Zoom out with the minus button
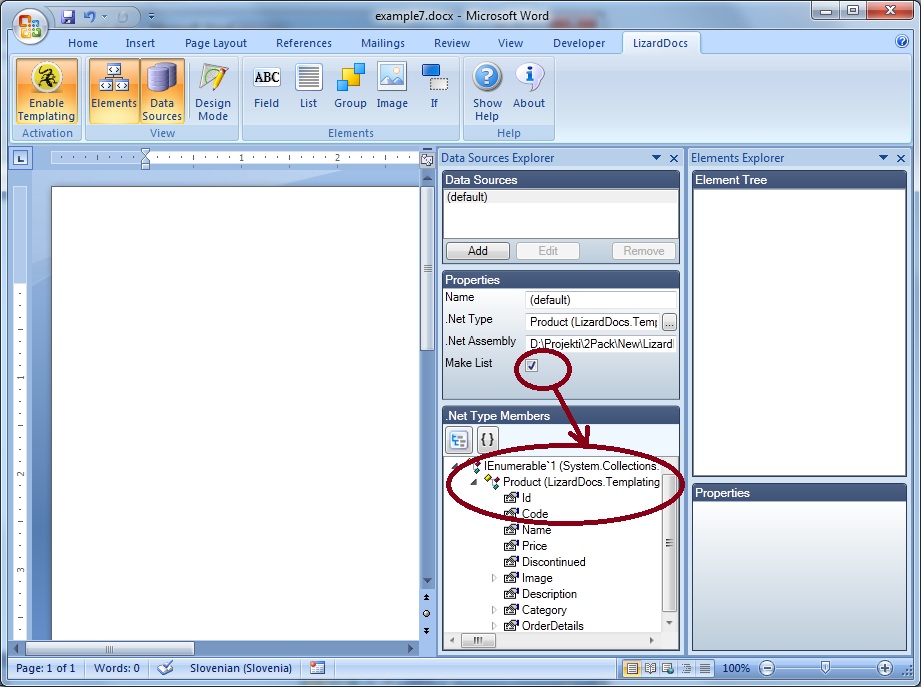 [767, 668]
